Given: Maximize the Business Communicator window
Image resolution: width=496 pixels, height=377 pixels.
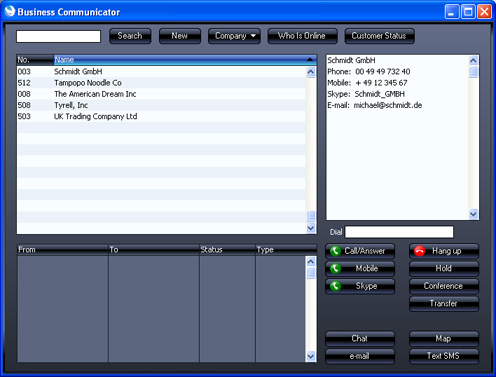Looking at the screenshot, I should click(x=468, y=12).
